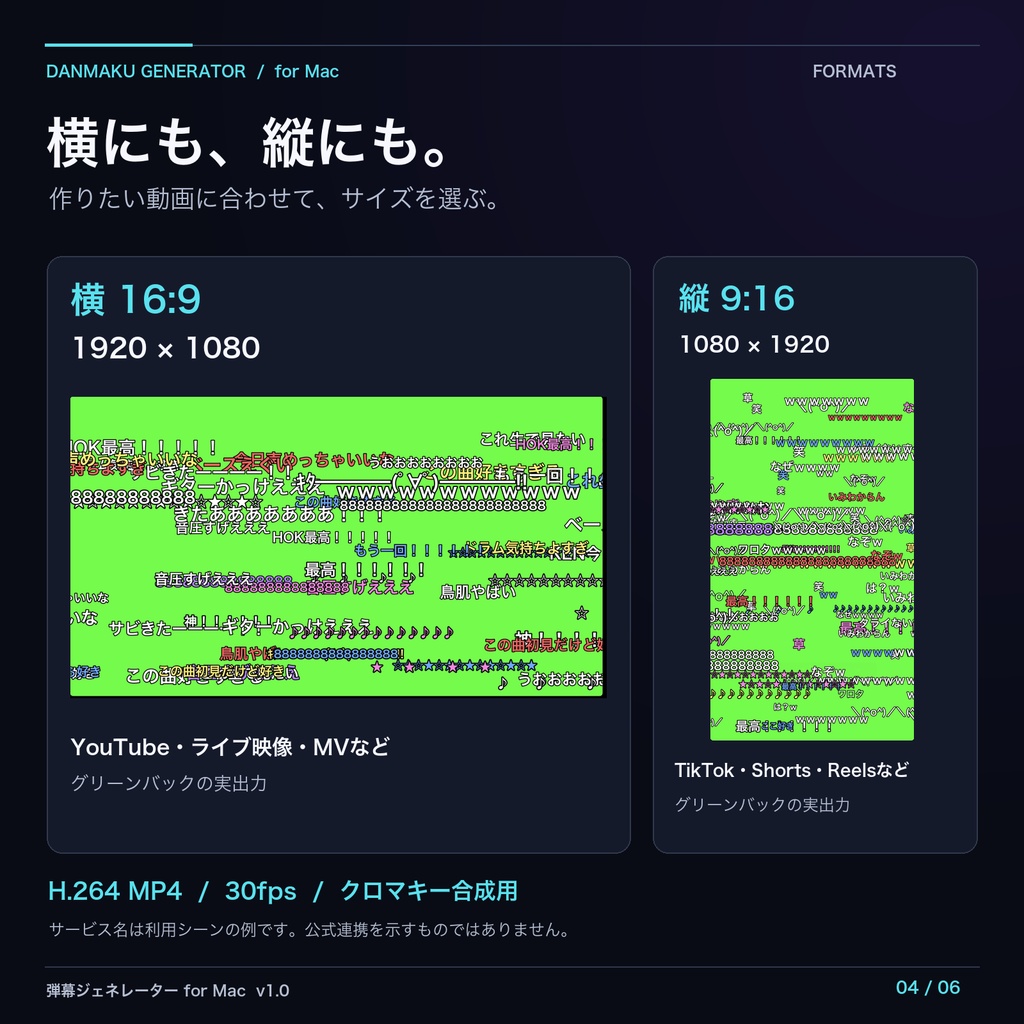Click 'グリーンバックの実出力' under the YouTube caption
This screenshot has height=1024, width=1024.
coord(168,783)
